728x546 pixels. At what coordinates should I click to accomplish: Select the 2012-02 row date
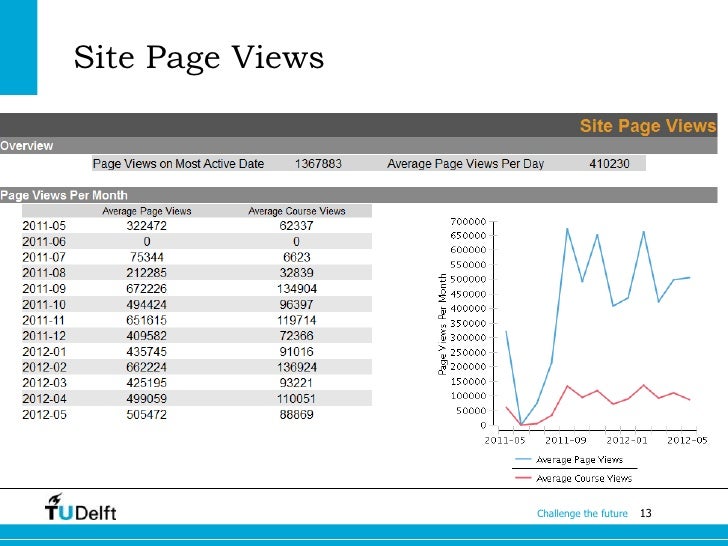(45, 367)
